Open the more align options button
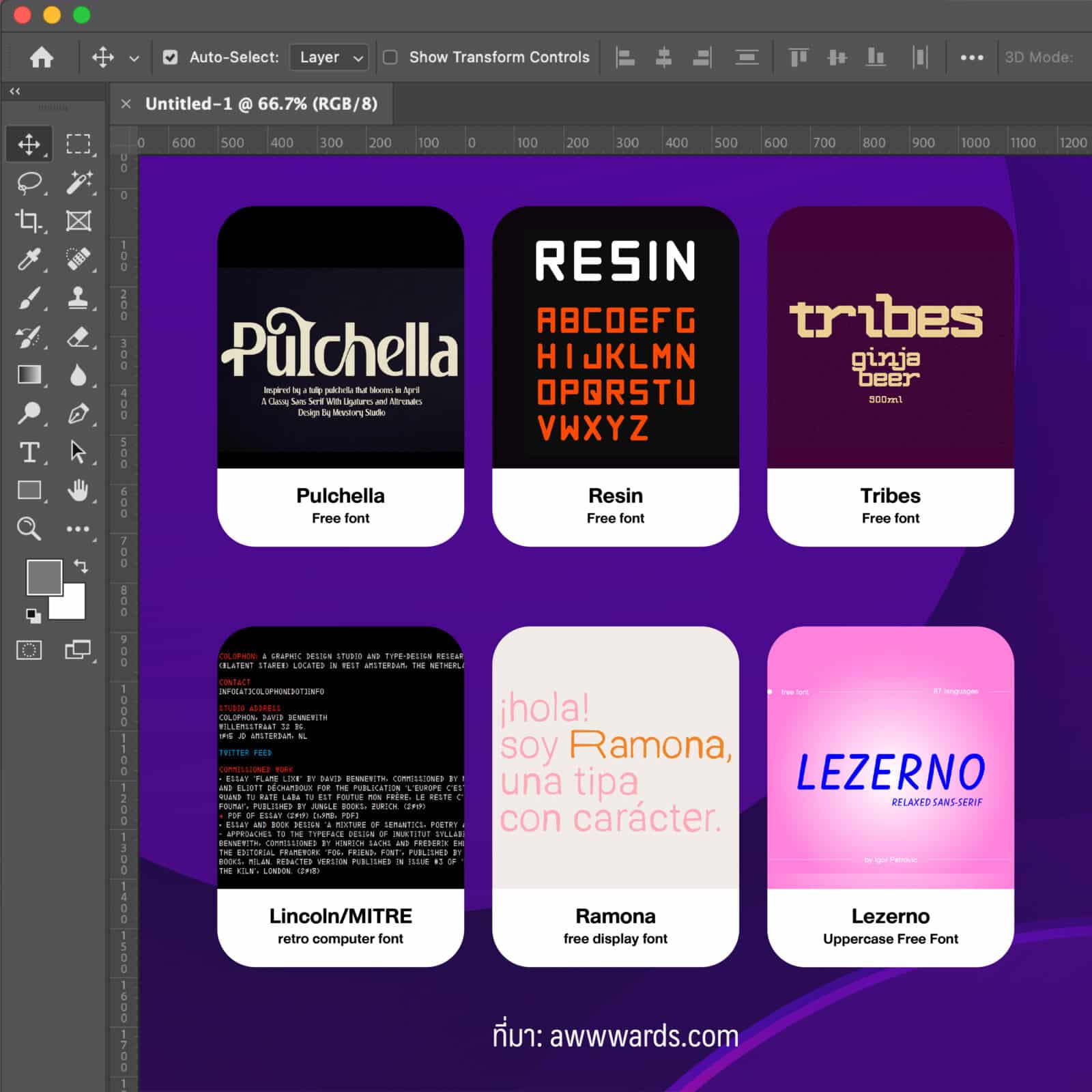 (x=971, y=57)
